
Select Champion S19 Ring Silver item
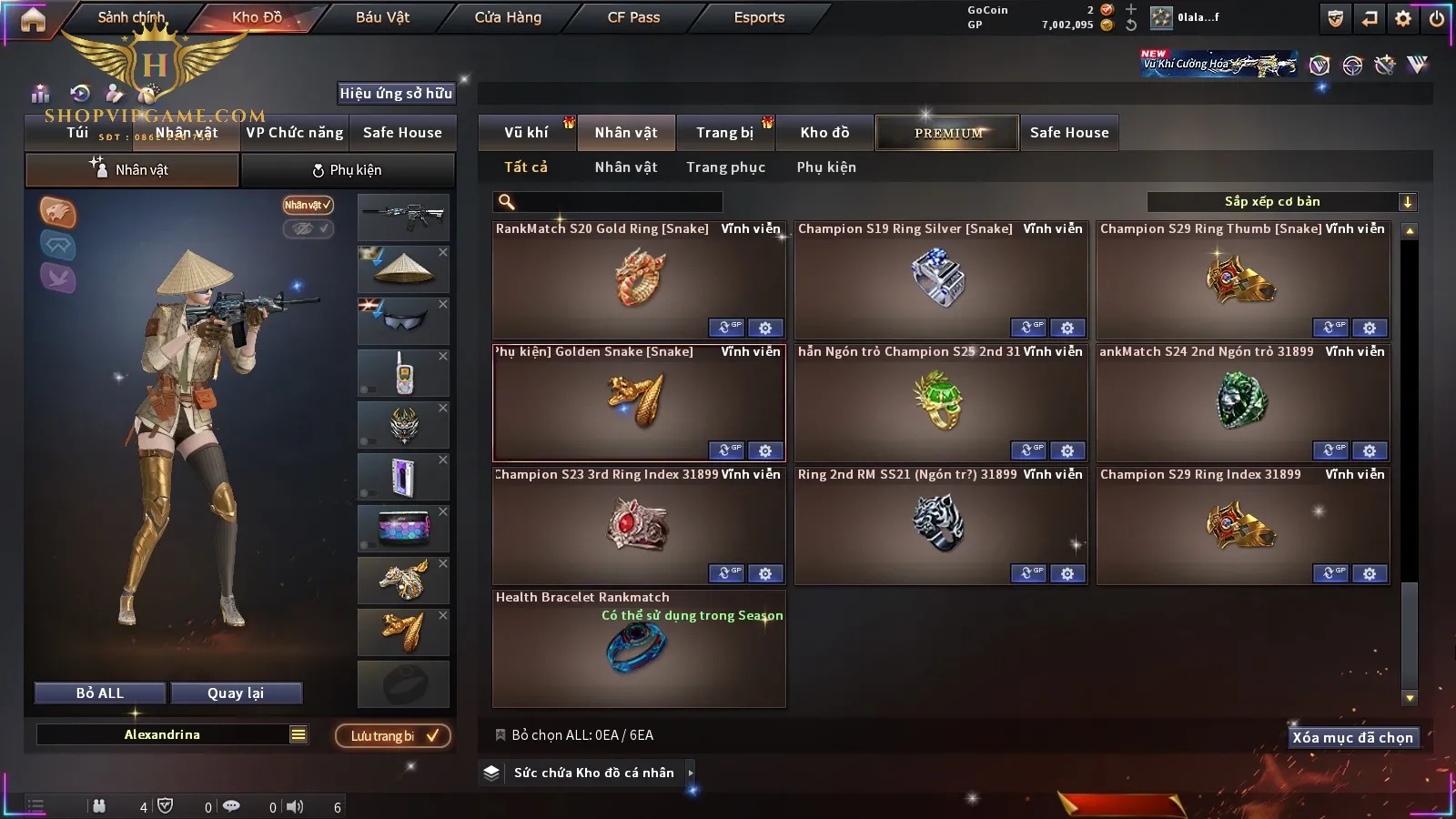(941, 279)
